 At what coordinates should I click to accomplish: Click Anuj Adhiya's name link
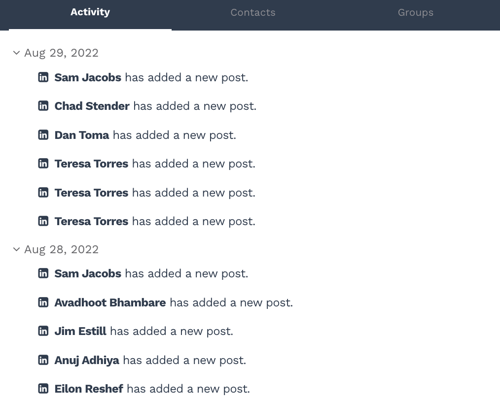[x=87, y=360]
